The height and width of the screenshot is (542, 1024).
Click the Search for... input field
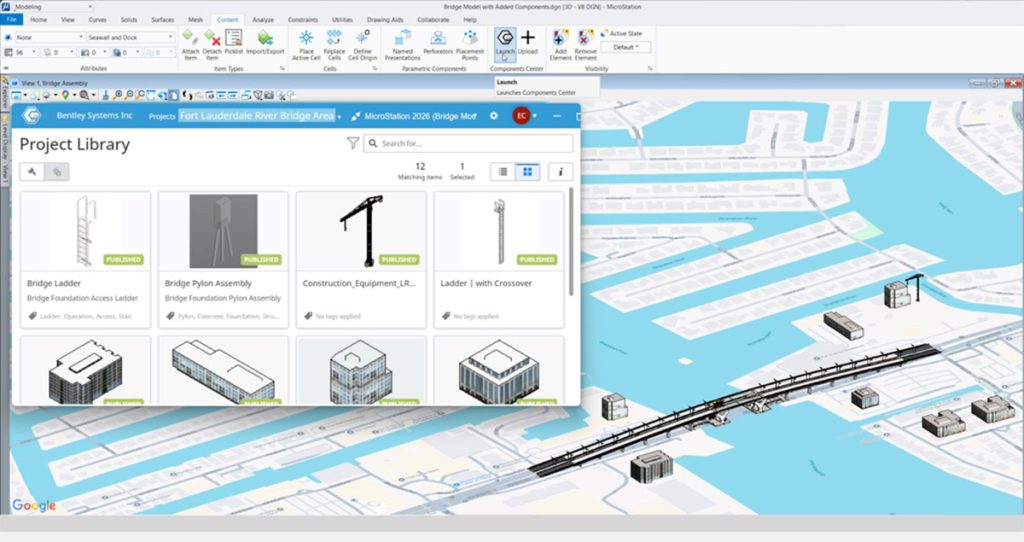tap(470, 144)
